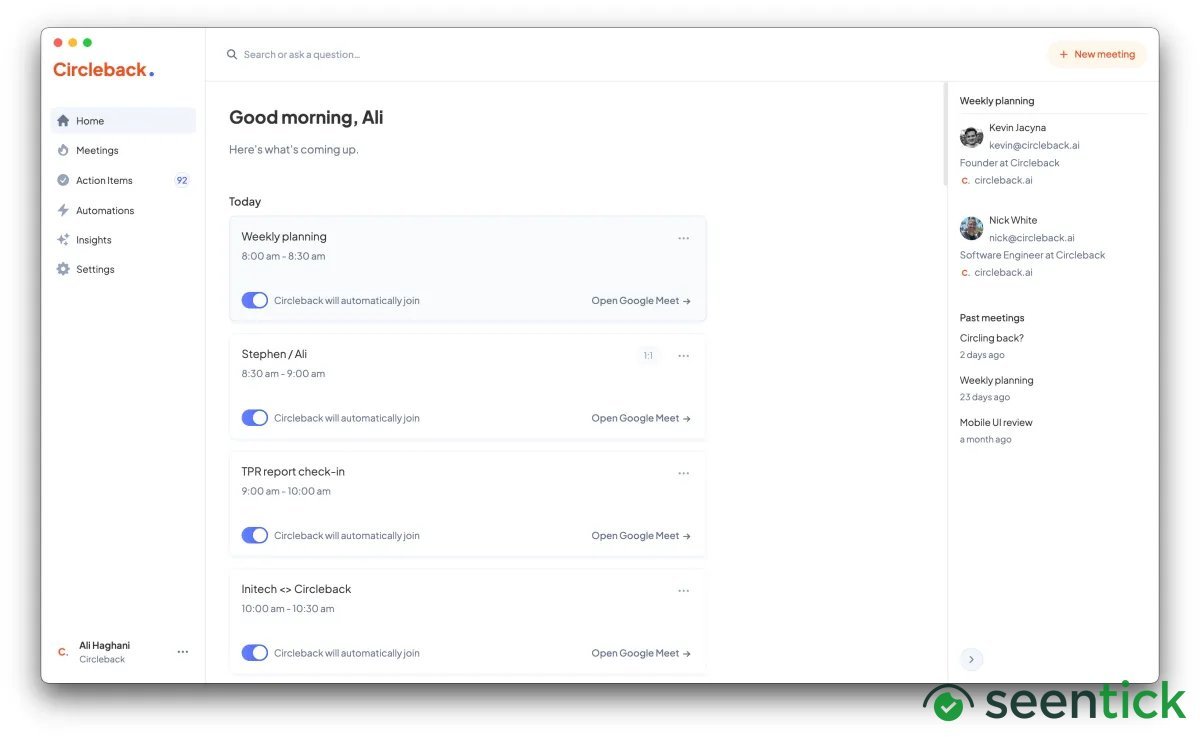The height and width of the screenshot is (737, 1200).
Task: Click the 1:1 badge on Stephen / Ali
Action: point(648,355)
